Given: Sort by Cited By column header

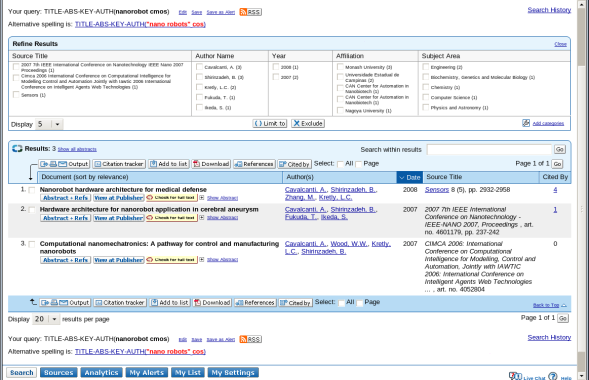Looking at the screenshot, I should click(x=555, y=177).
